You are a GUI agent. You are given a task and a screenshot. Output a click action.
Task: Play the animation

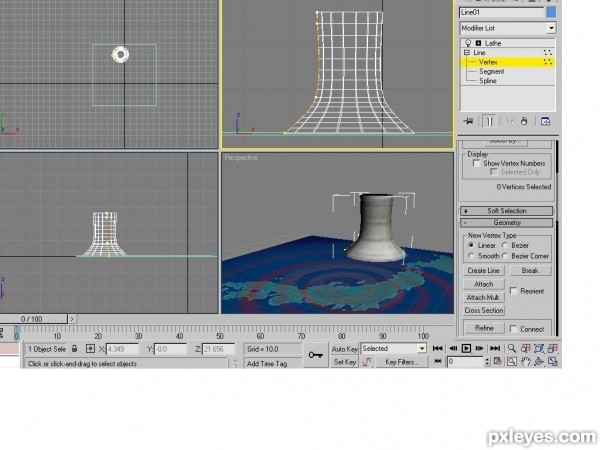coord(466,348)
